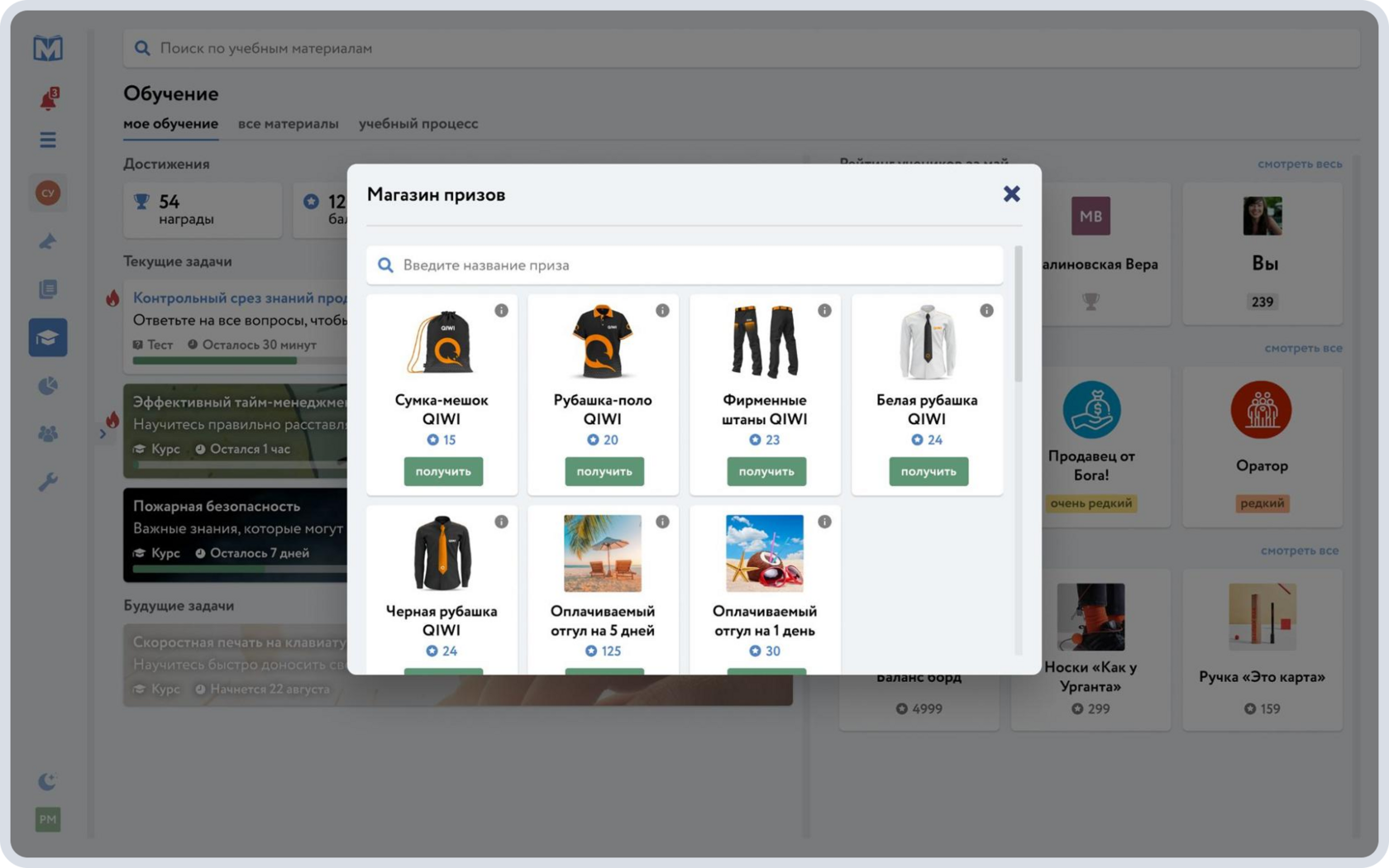This screenshot has width=1389, height=868.
Task: Open the Оратор badge
Action: (x=1263, y=446)
